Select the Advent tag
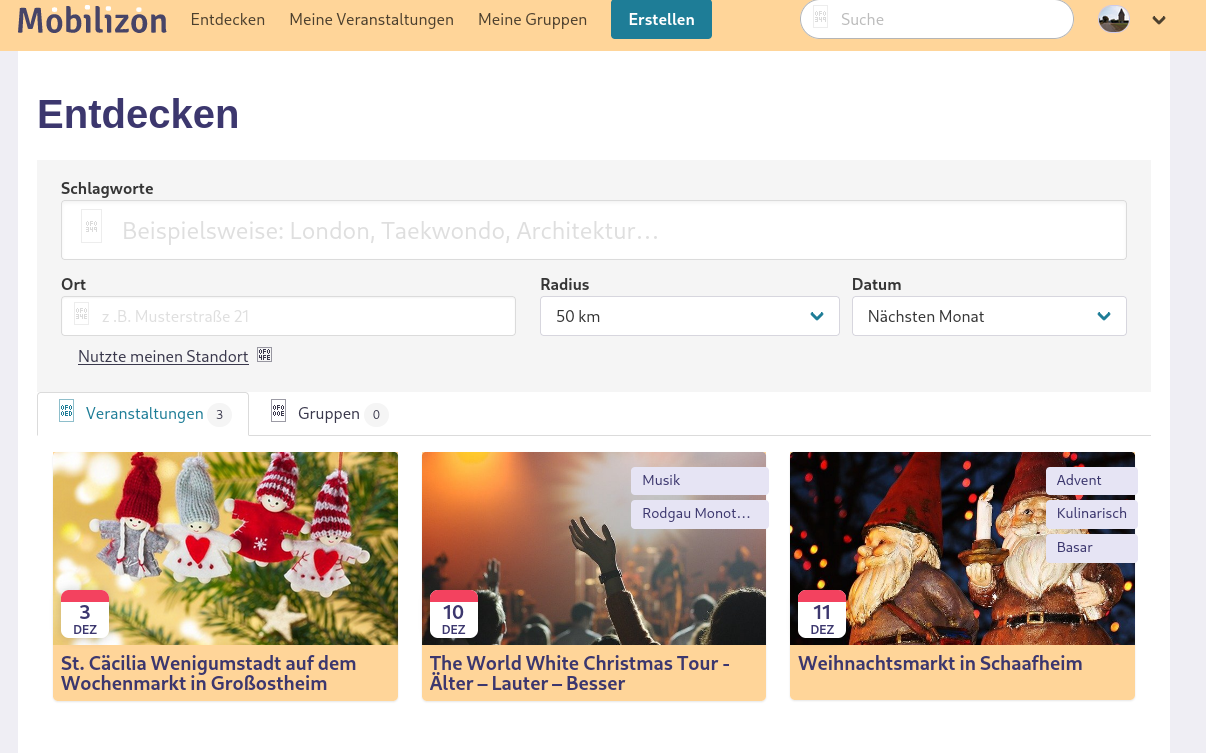Viewport: 1206px width, 753px height. [x=1091, y=481]
